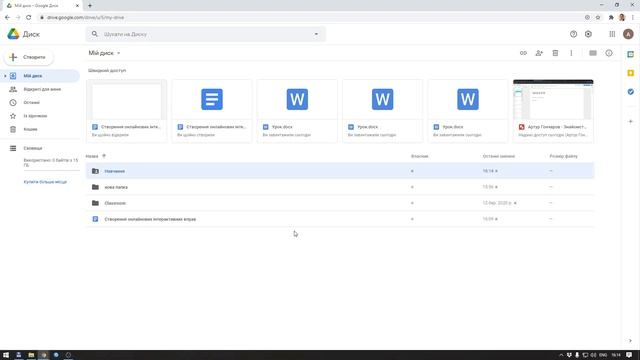Viewport: 640px width, 360px height.
Task: Select the Навчання folder row
Action: point(340,171)
